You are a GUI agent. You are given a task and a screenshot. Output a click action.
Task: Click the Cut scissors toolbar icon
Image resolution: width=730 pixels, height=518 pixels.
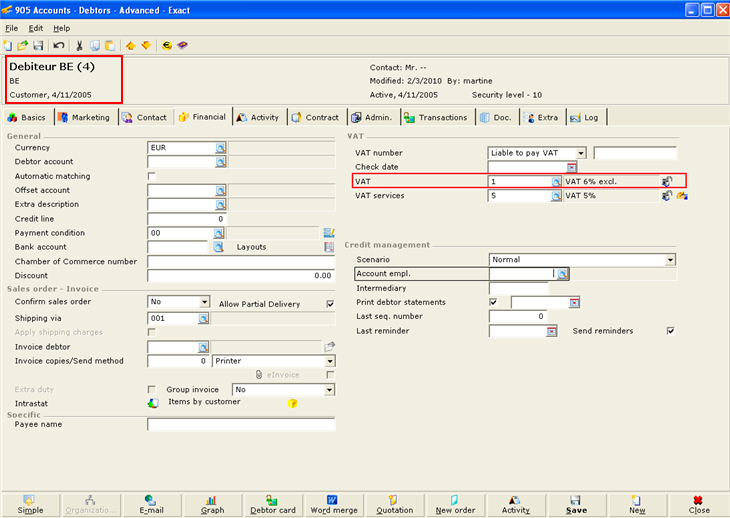[x=79, y=46]
